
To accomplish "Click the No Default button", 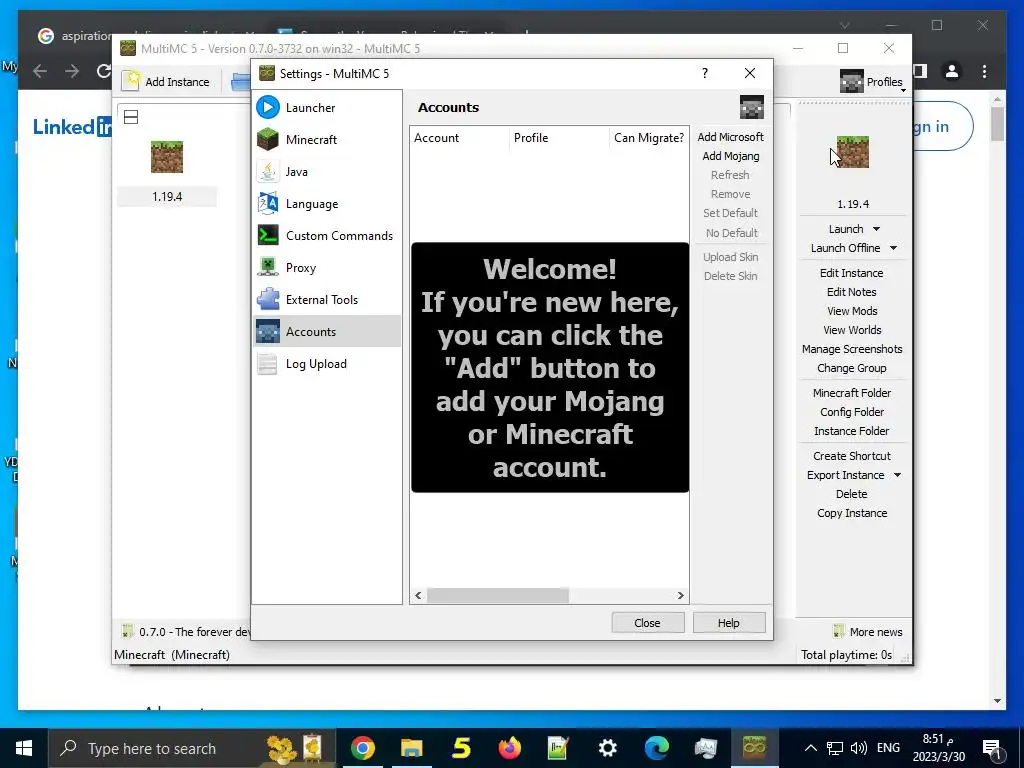I will [x=730, y=233].
